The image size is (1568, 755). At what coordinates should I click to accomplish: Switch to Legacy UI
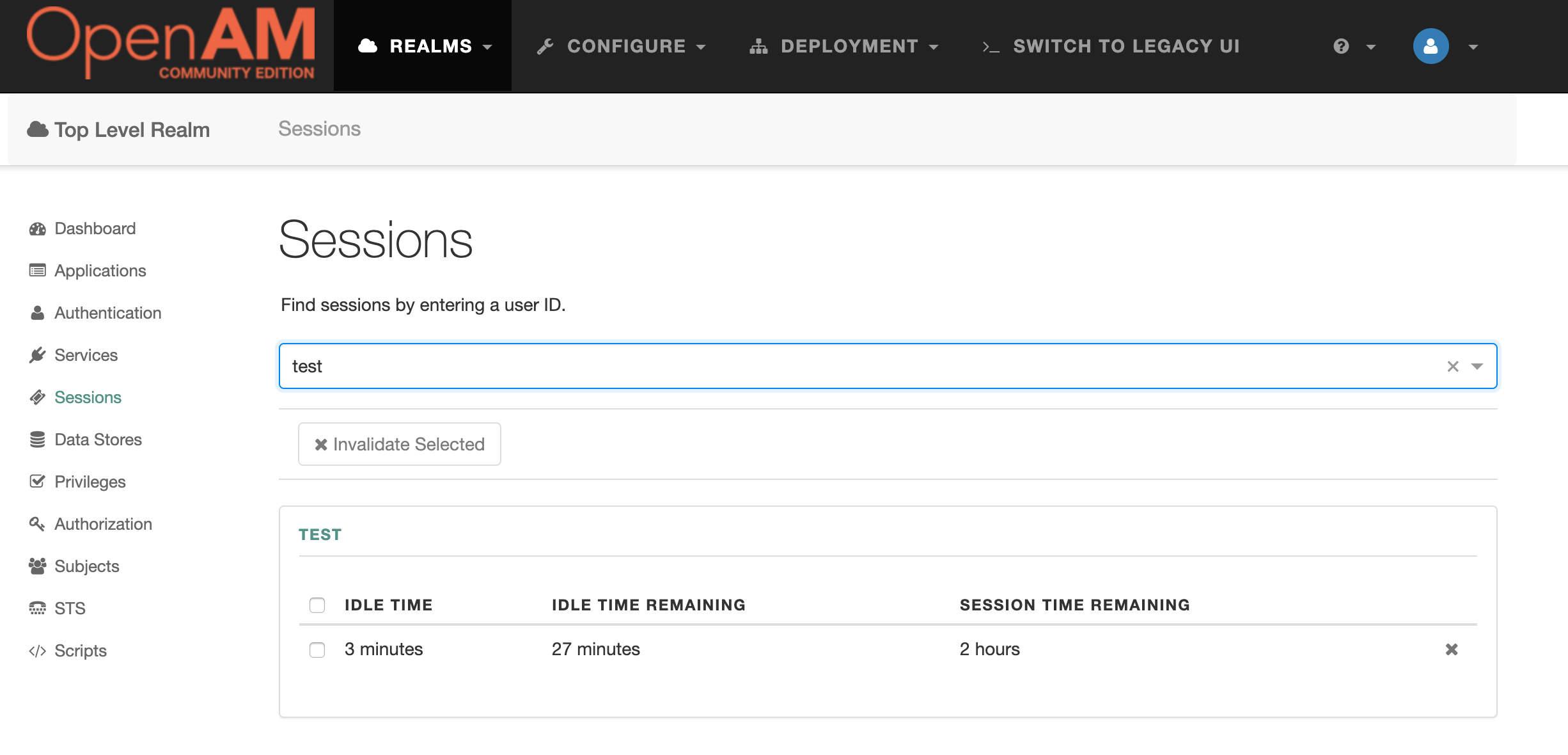(x=1125, y=45)
